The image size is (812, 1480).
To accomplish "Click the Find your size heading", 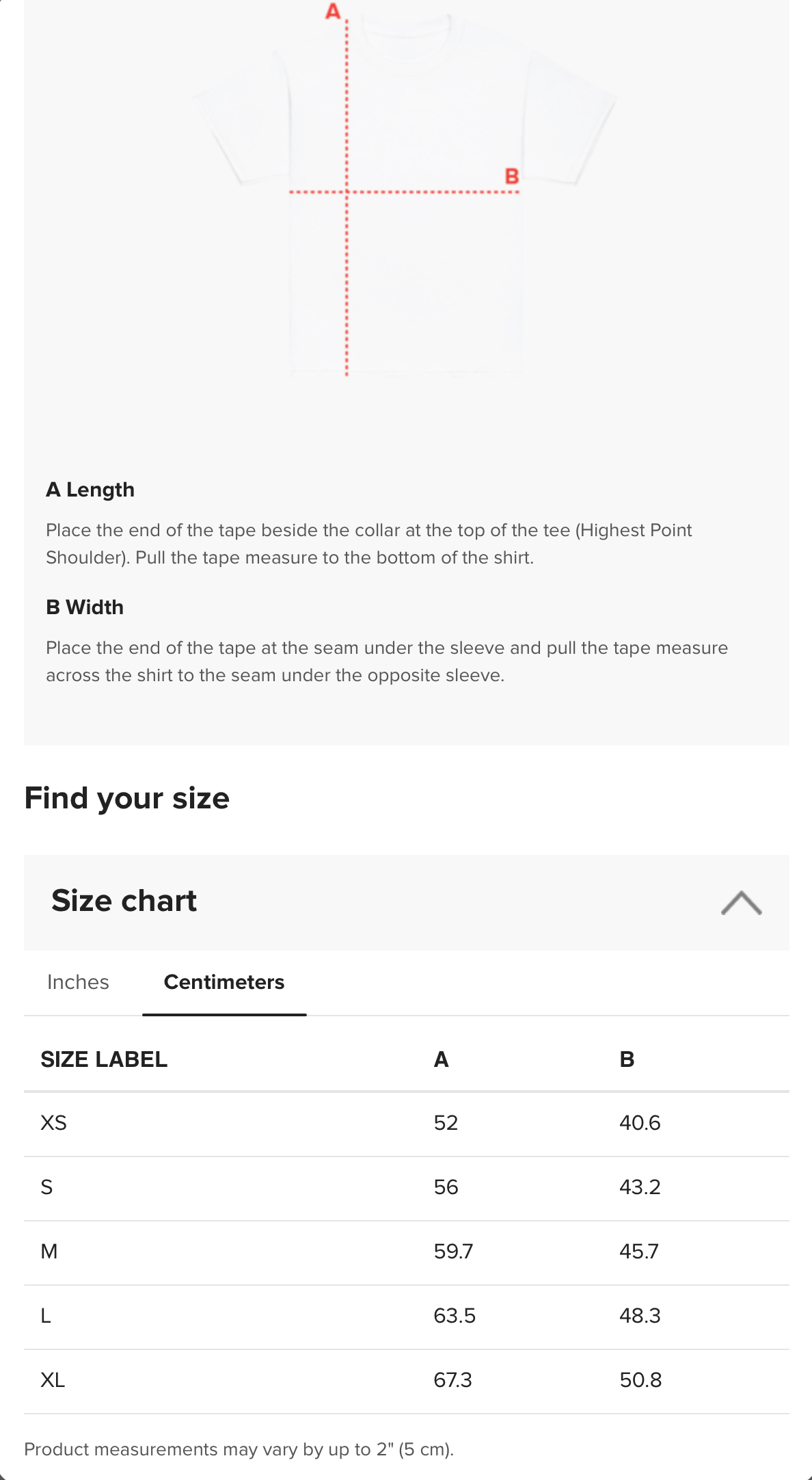I will pyautogui.click(x=127, y=798).
